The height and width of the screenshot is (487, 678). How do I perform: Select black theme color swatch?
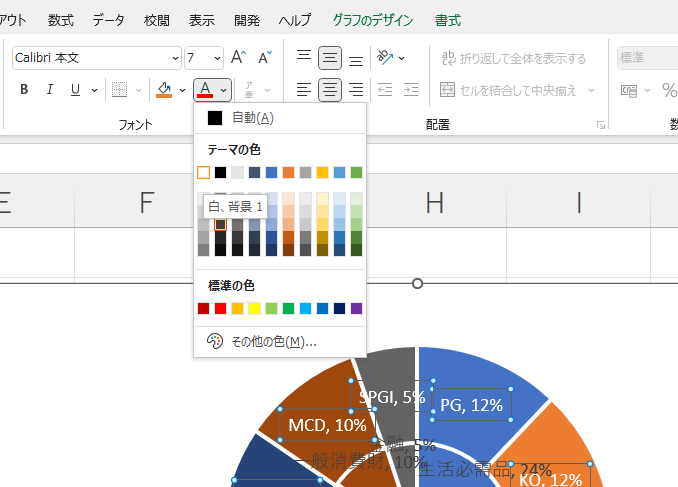221,173
